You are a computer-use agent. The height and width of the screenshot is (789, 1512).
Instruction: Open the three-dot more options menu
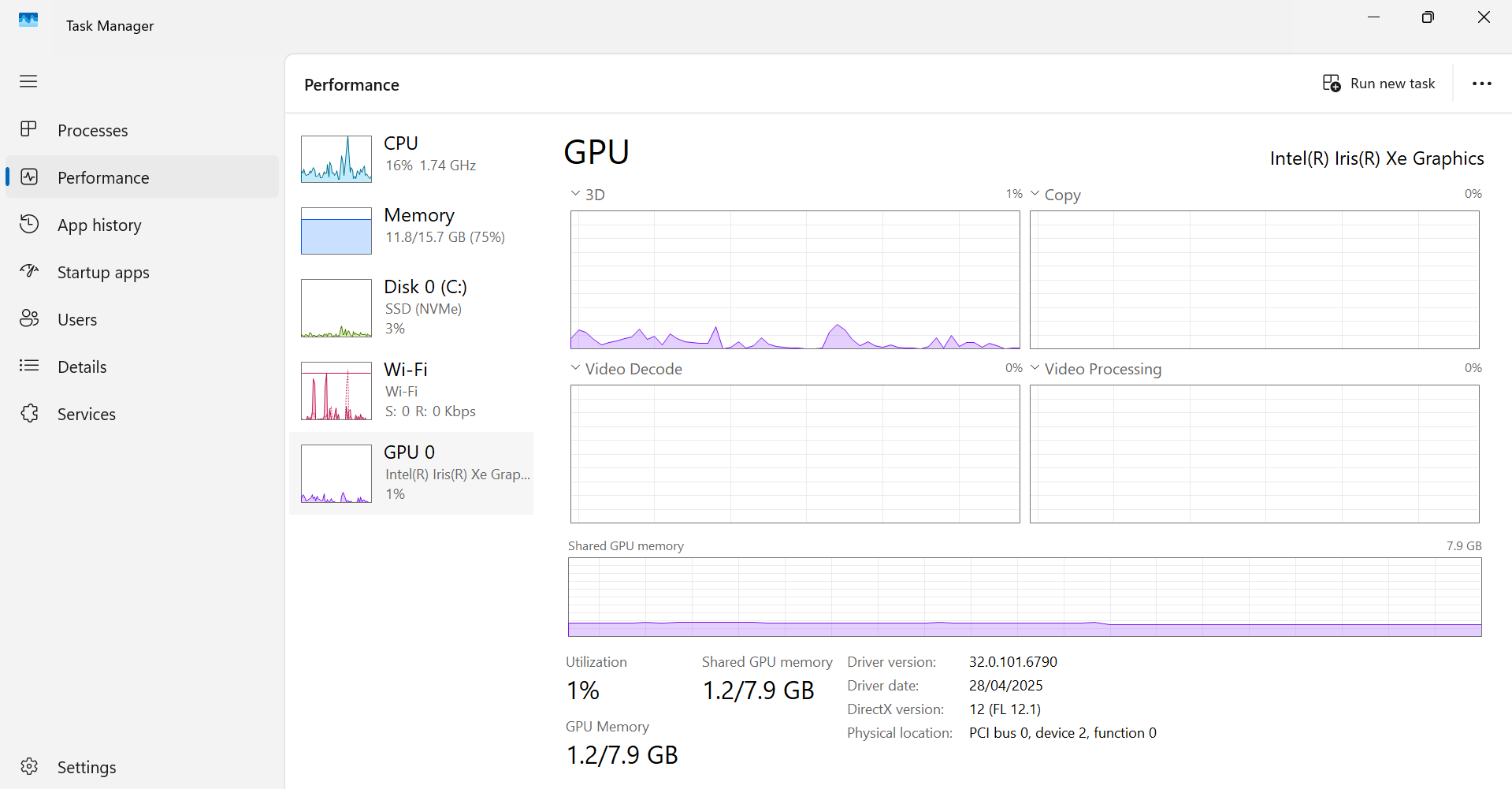[1481, 84]
